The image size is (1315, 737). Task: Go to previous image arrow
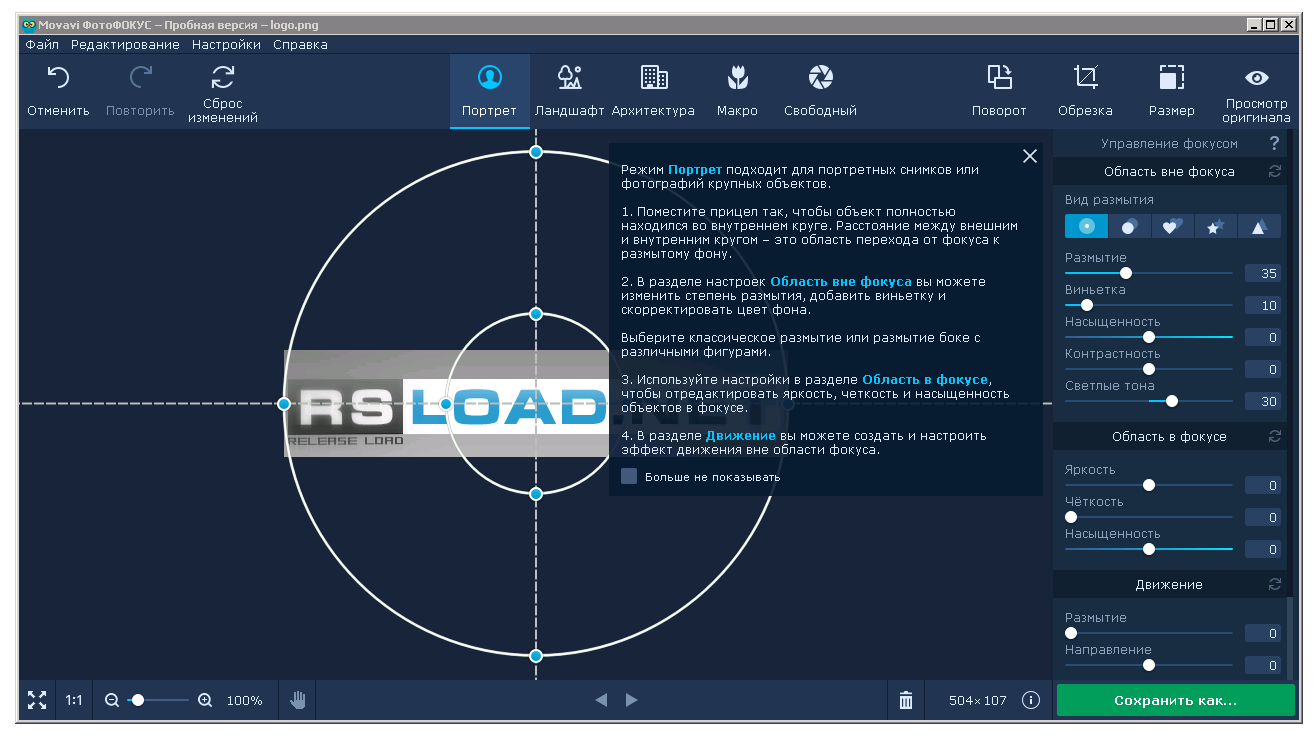click(601, 700)
